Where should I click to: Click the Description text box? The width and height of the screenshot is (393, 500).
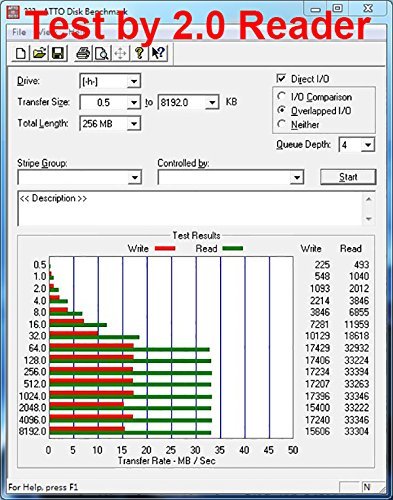[190, 209]
